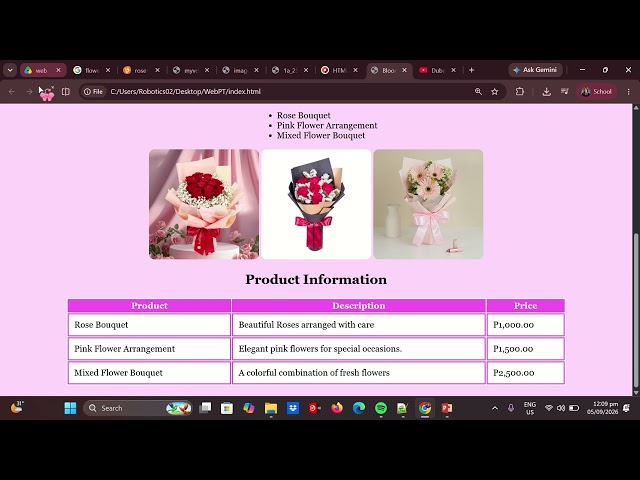Reload the current page

[47, 92]
